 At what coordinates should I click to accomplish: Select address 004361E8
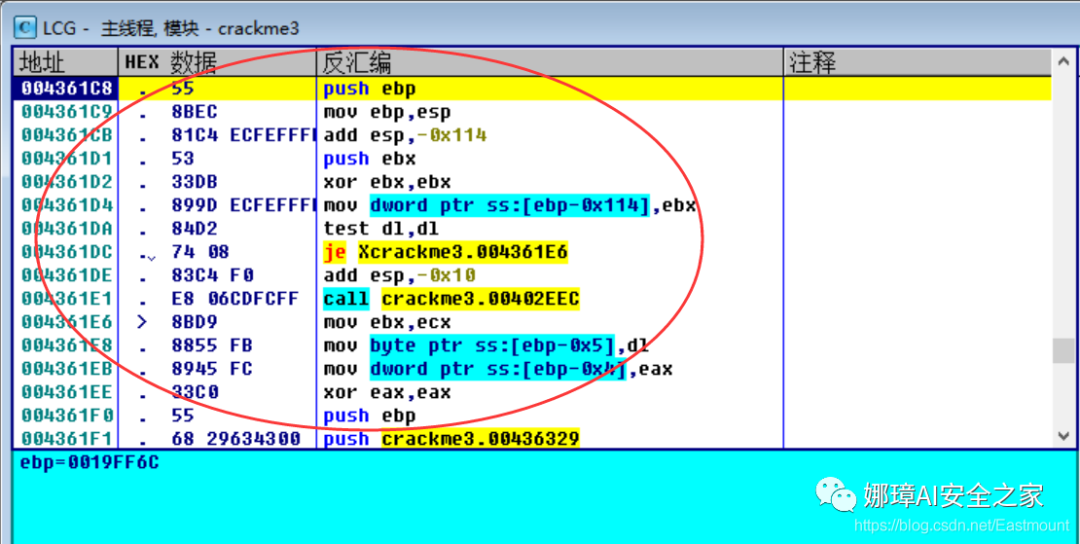66,346
